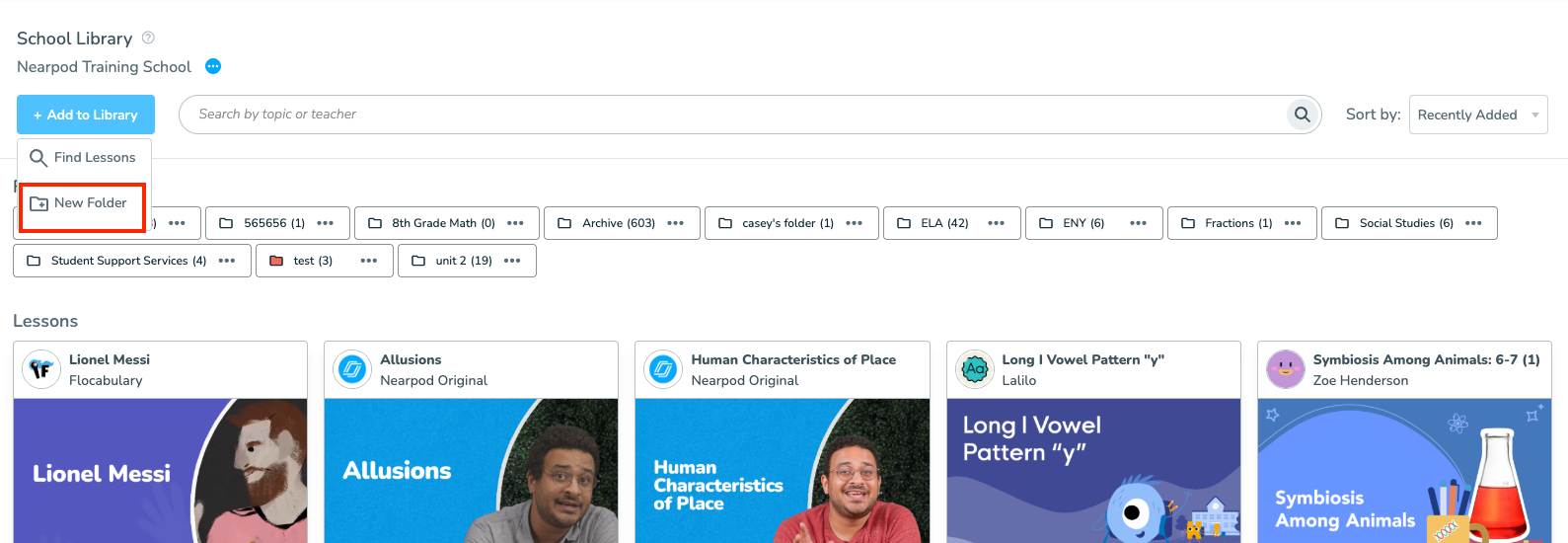
Task: Open the three-dot menu for the Archive folder
Action: click(x=676, y=223)
